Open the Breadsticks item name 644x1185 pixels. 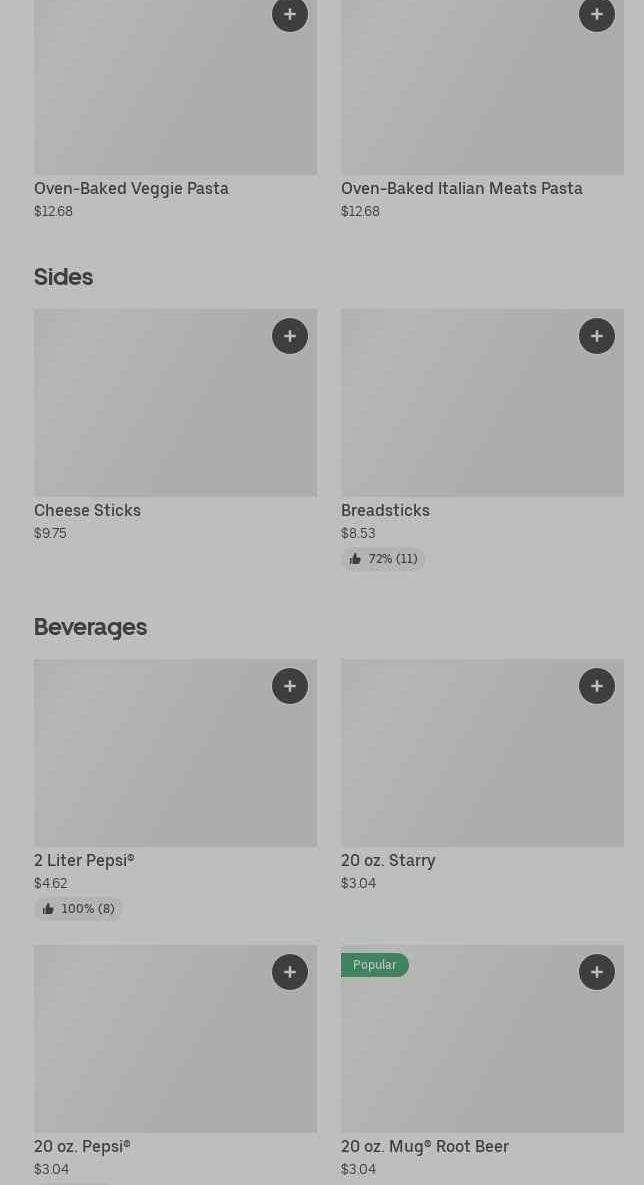point(385,510)
